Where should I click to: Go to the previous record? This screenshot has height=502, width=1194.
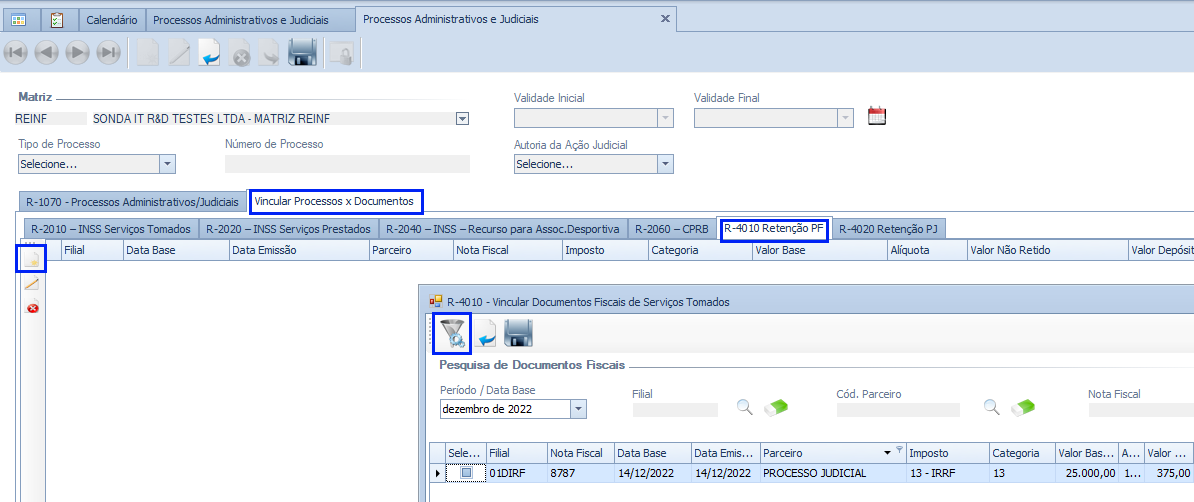click(x=47, y=53)
